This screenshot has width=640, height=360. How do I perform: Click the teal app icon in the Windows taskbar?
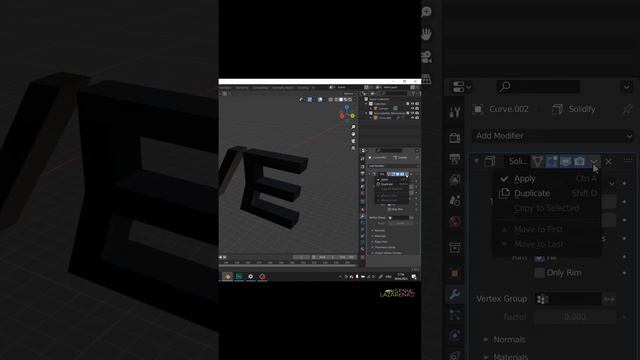(x=239, y=276)
